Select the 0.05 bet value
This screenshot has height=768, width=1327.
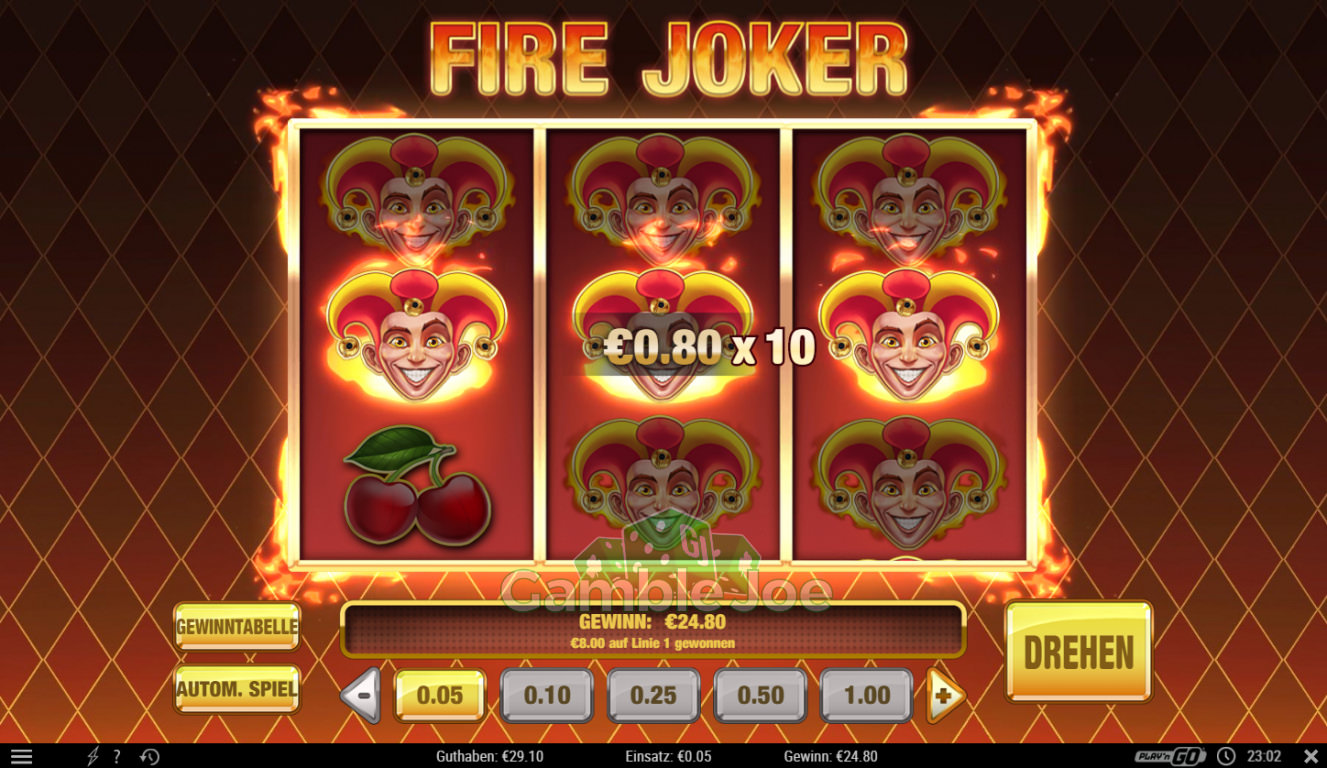440,695
